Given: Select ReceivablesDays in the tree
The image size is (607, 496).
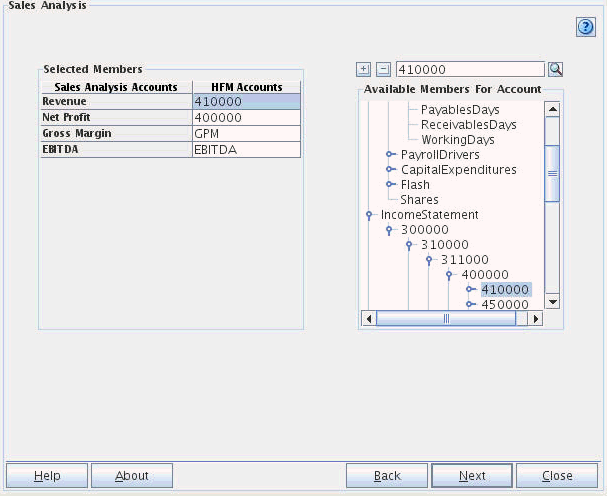Looking at the screenshot, I should click(469, 125).
